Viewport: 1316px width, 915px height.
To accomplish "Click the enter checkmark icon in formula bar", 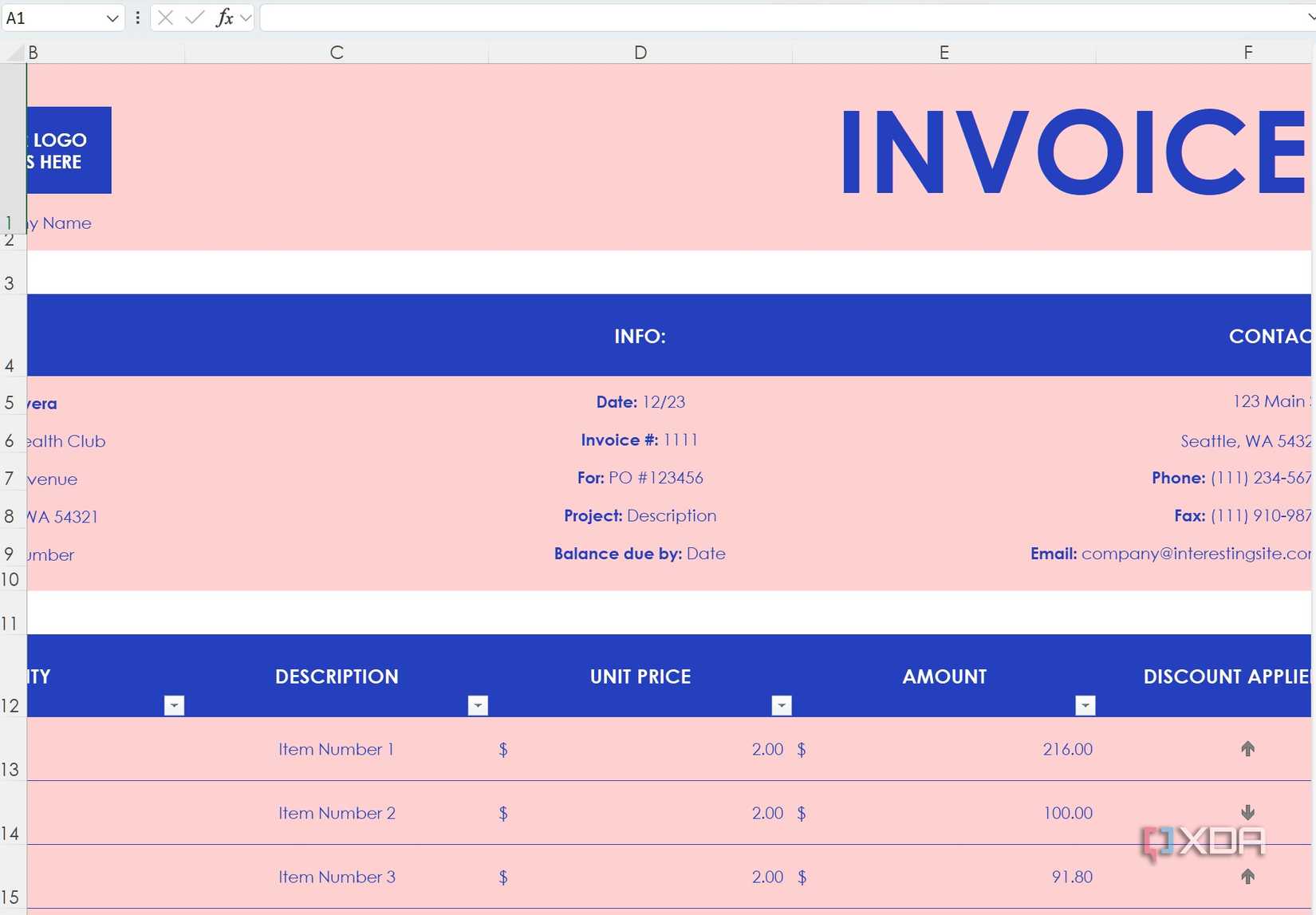I will (x=195, y=18).
